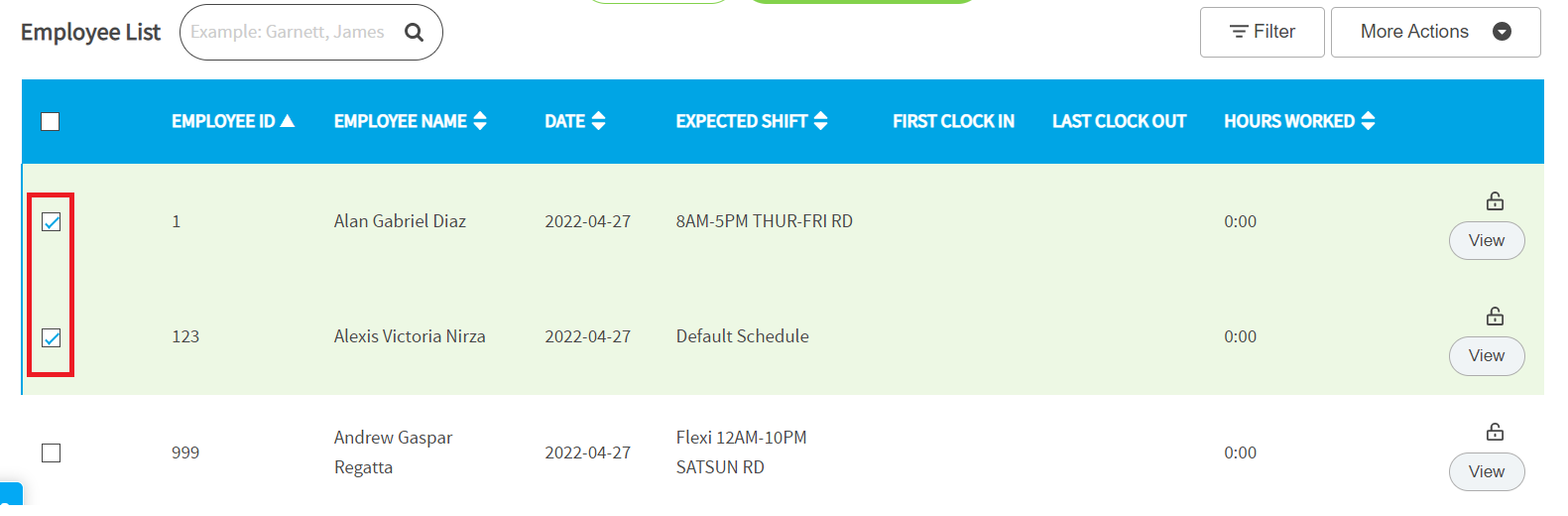Check the checkbox for employee 999

[x=52, y=452]
